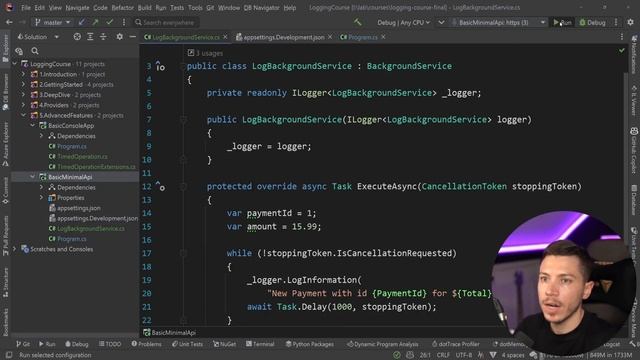Click the back navigation arrow in toolbar
The height and width of the screenshot is (360, 640).
click(9, 22)
